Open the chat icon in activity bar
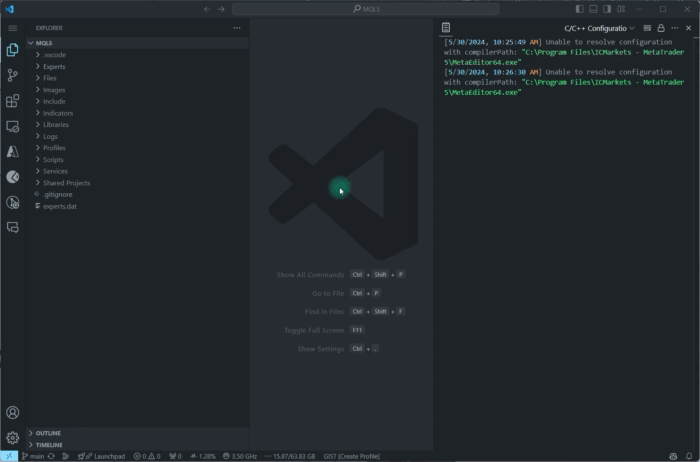This screenshot has width=700, height=462. click(12, 227)
